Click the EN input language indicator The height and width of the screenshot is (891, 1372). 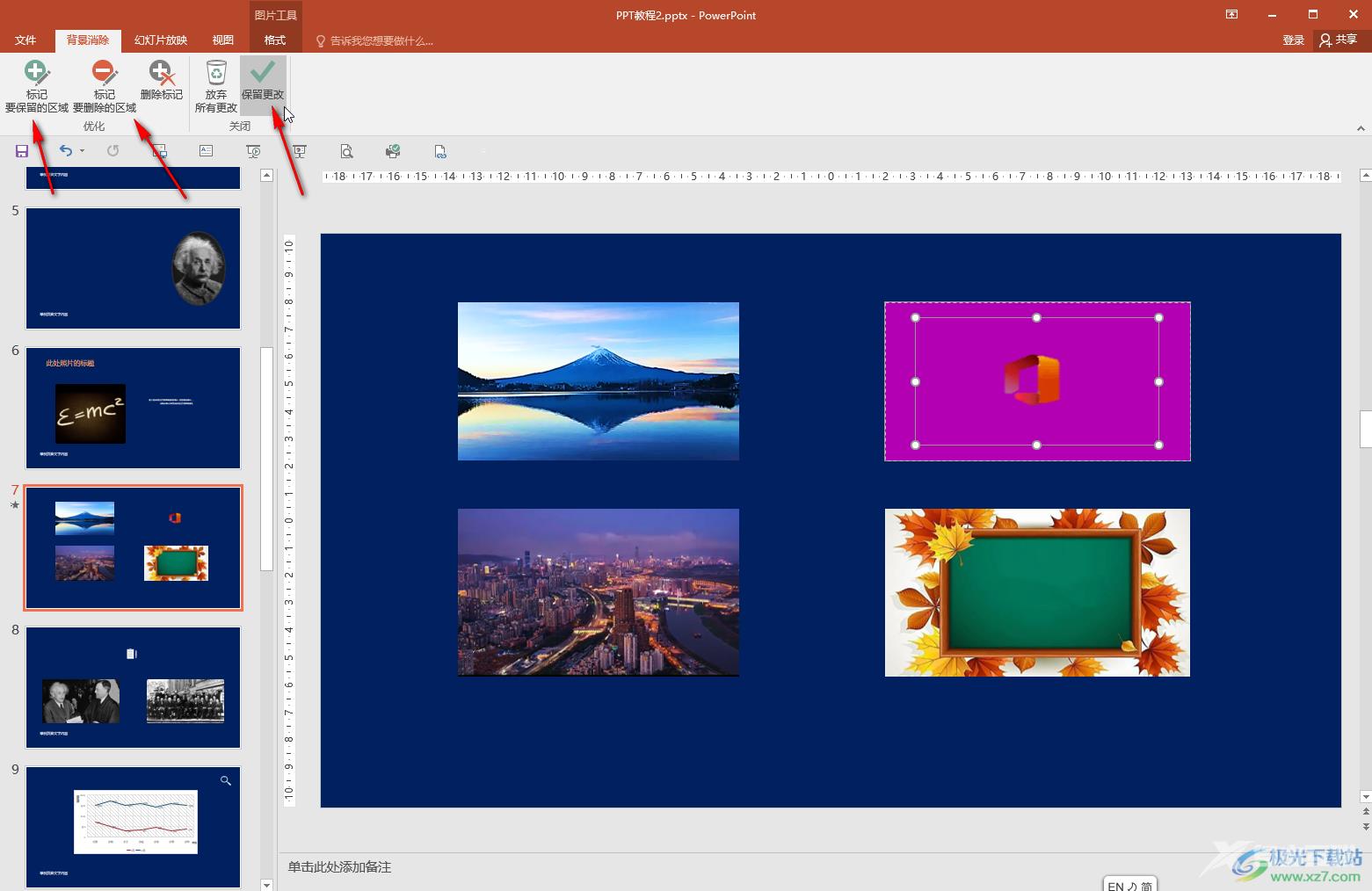click(1115, 886)
